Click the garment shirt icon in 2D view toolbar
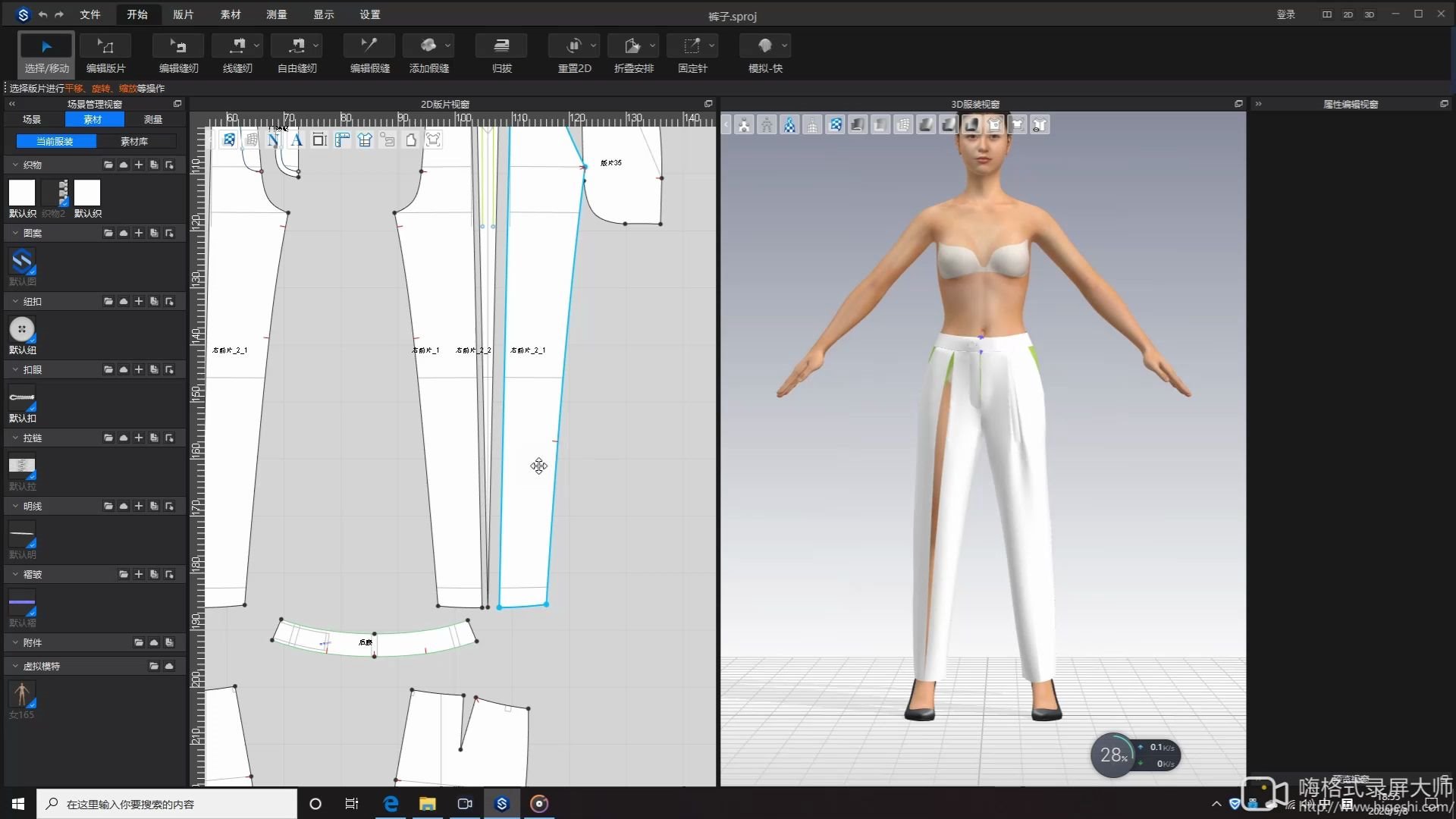Screen dimensions: 1456x819 365,140
